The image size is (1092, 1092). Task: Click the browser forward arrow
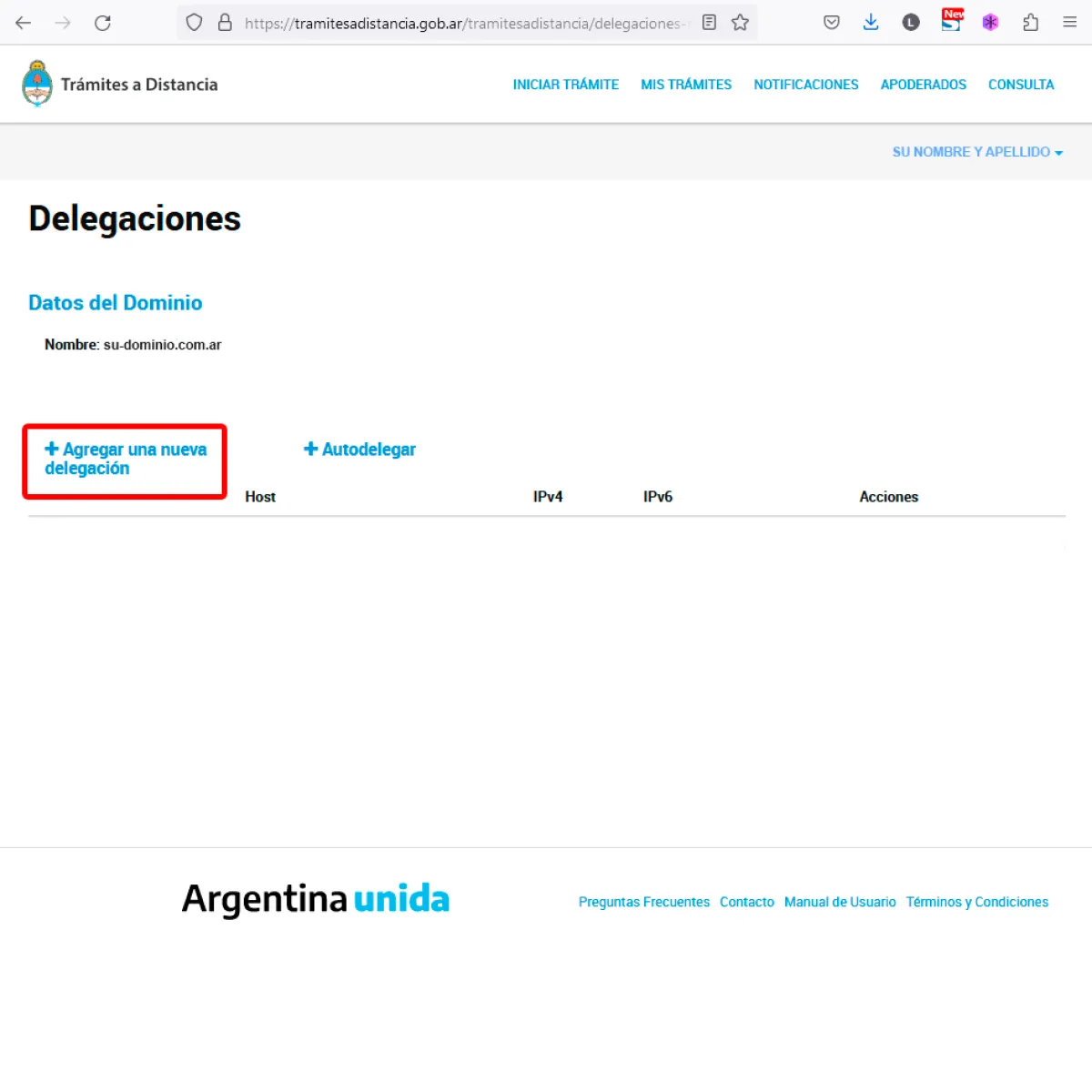click(x=63, y=23)
